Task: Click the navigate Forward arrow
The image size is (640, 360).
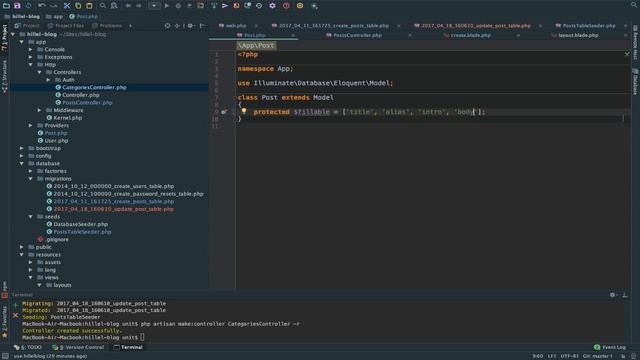Action: click(x=139, y=6)
